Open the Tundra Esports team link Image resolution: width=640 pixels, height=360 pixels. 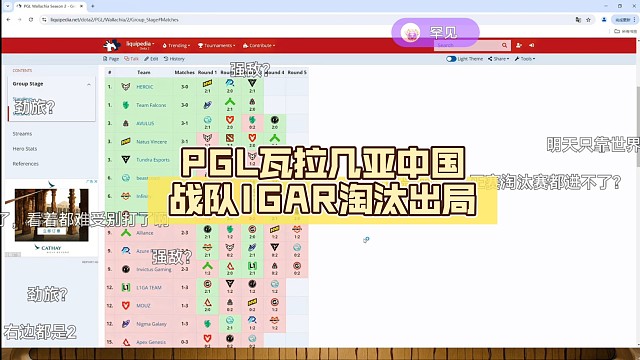[x=153, y=160]
